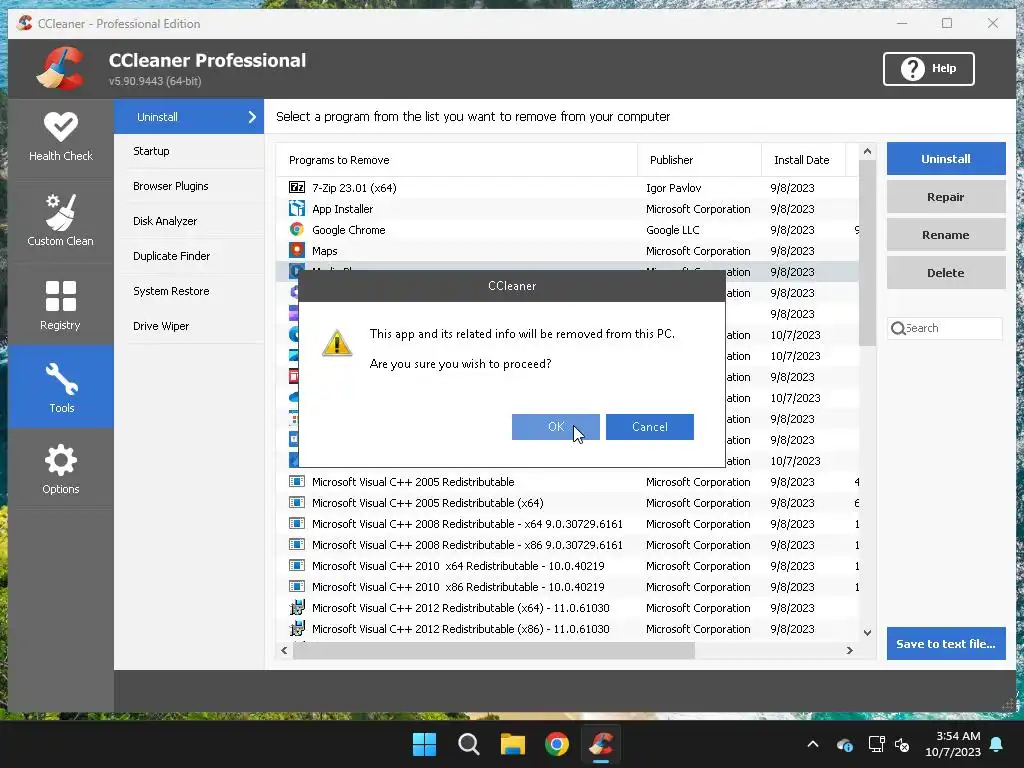Confirm removal with OK button
Screen dimensions: 1024x768
click(555, 426)
